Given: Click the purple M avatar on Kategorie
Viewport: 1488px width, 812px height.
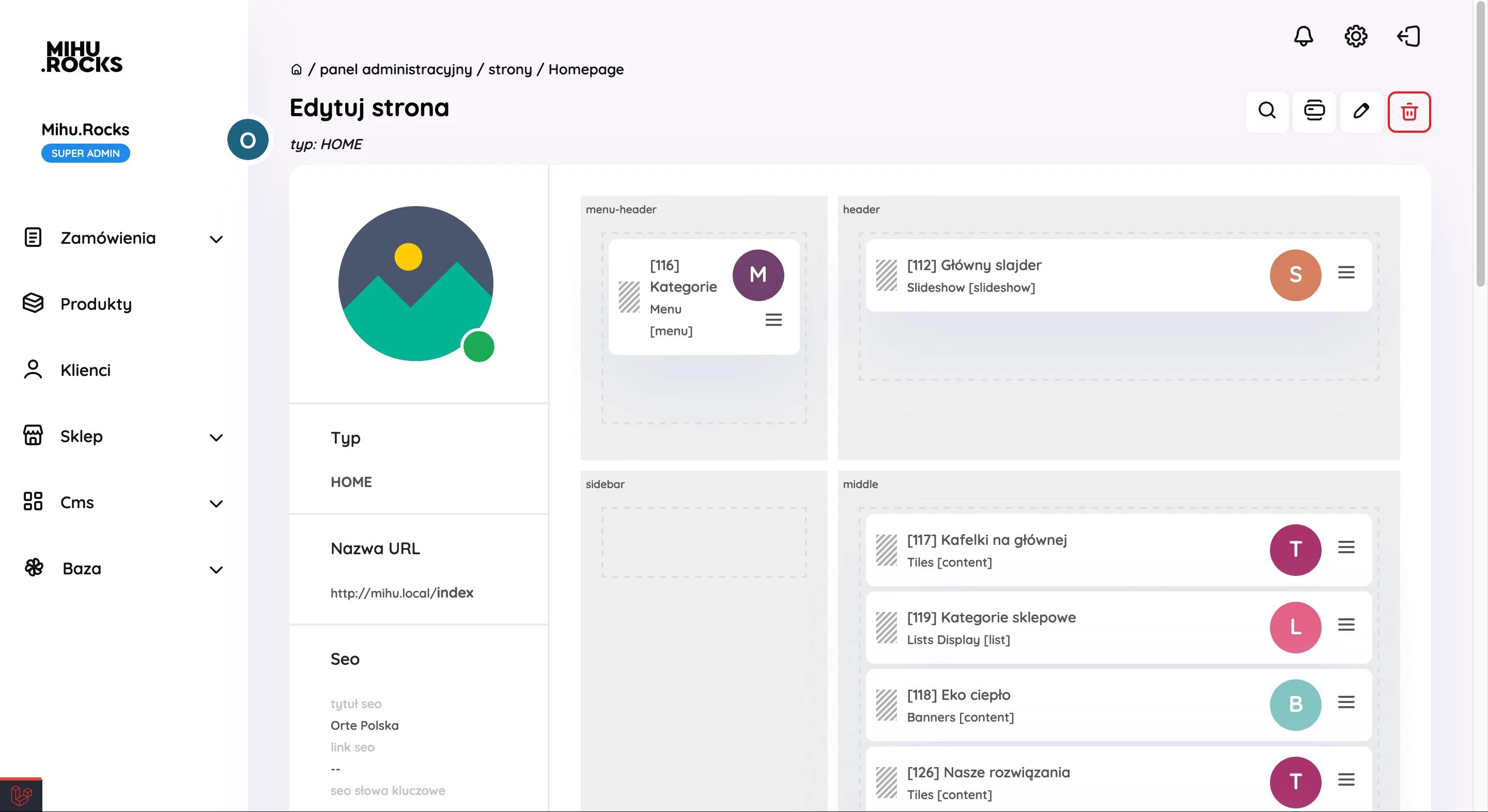Looking at the screenshot, I should [758, 275].
